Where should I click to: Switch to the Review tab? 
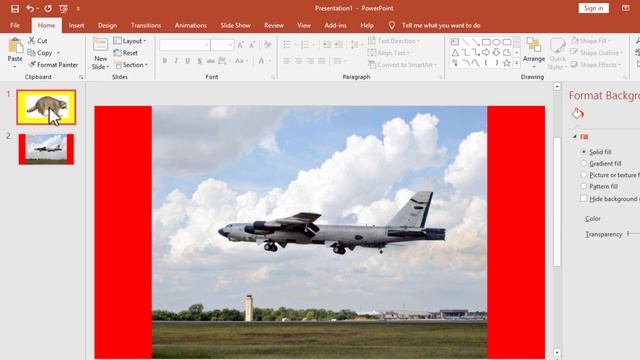point(274,25)
